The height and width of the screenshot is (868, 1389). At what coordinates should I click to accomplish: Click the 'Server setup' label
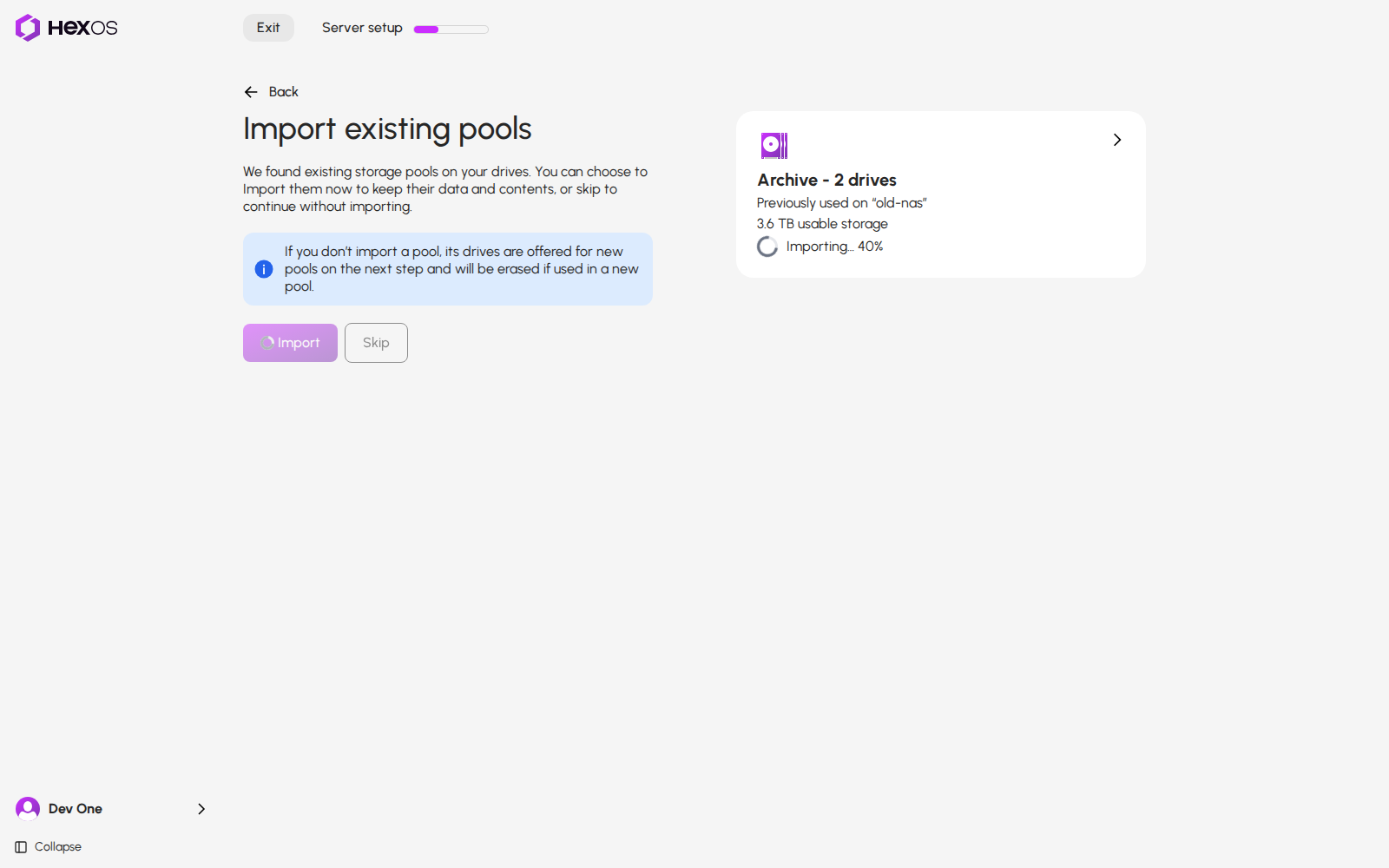(362, 28)
